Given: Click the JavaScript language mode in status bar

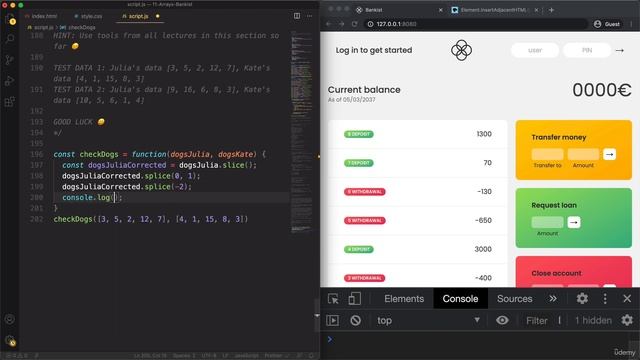Looking at the screenshot, I should point(247,356).
